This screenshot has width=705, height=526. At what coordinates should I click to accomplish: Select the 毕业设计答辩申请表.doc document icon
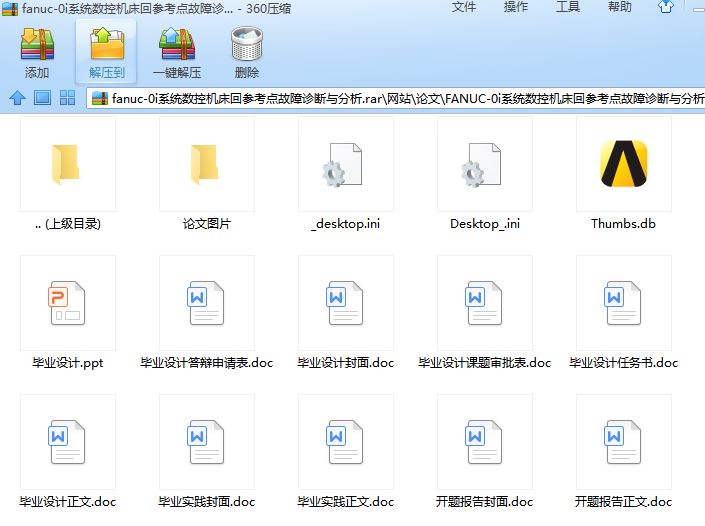tap(207, 303)
